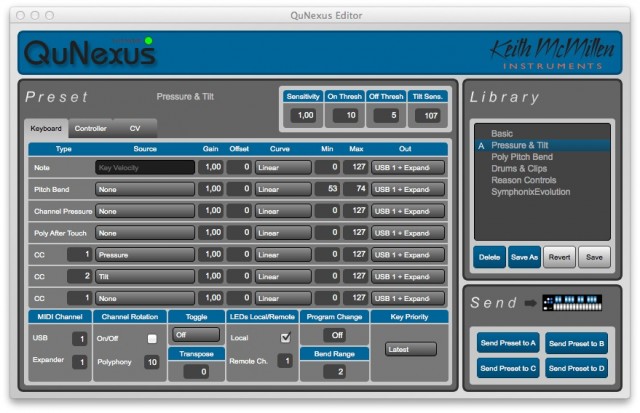Open the Key Priority Latest dropdown
This screenshot has width=640, height=413.
[411, 349]
